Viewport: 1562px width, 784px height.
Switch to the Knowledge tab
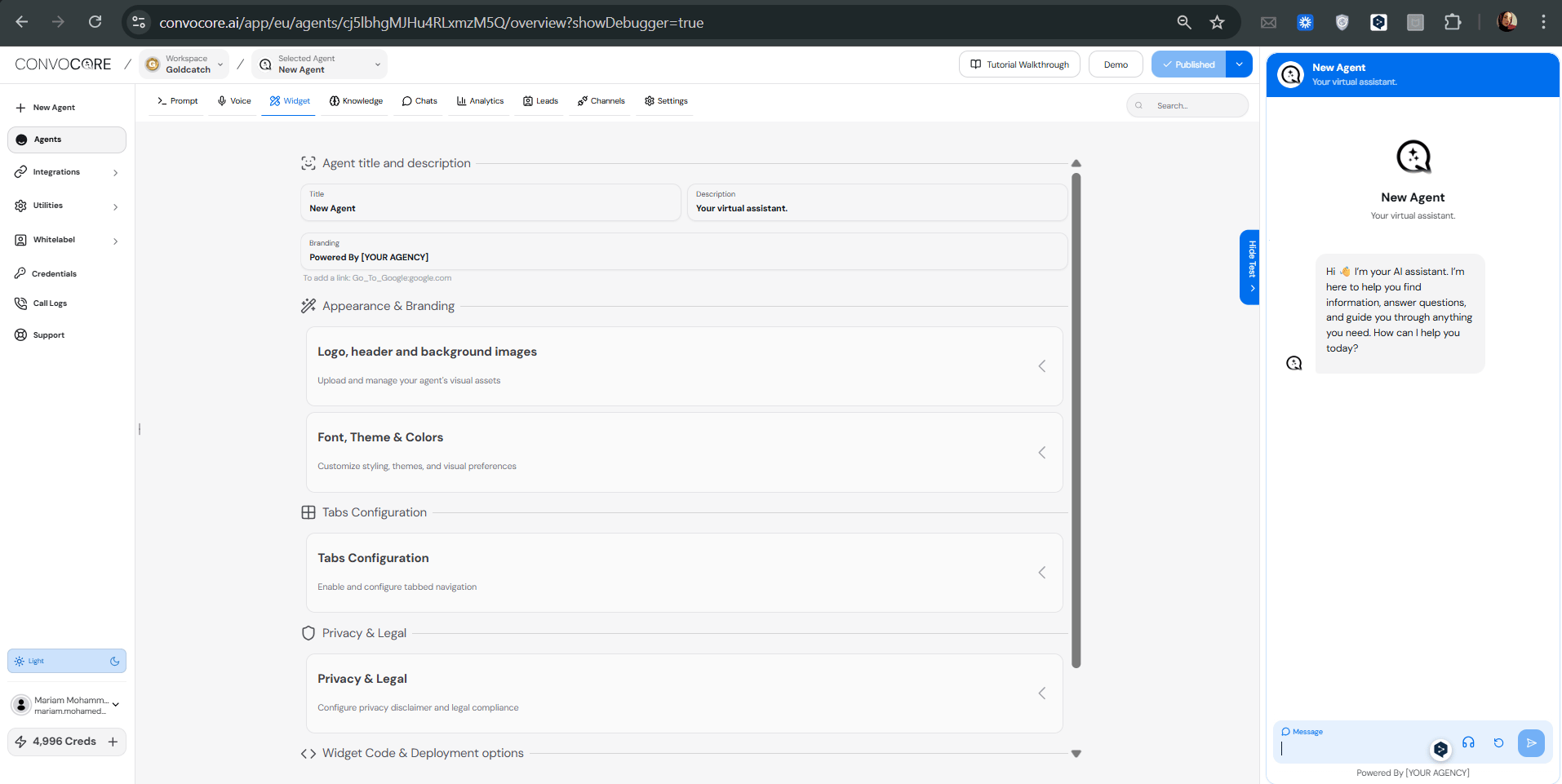click(x=357, y=101)
